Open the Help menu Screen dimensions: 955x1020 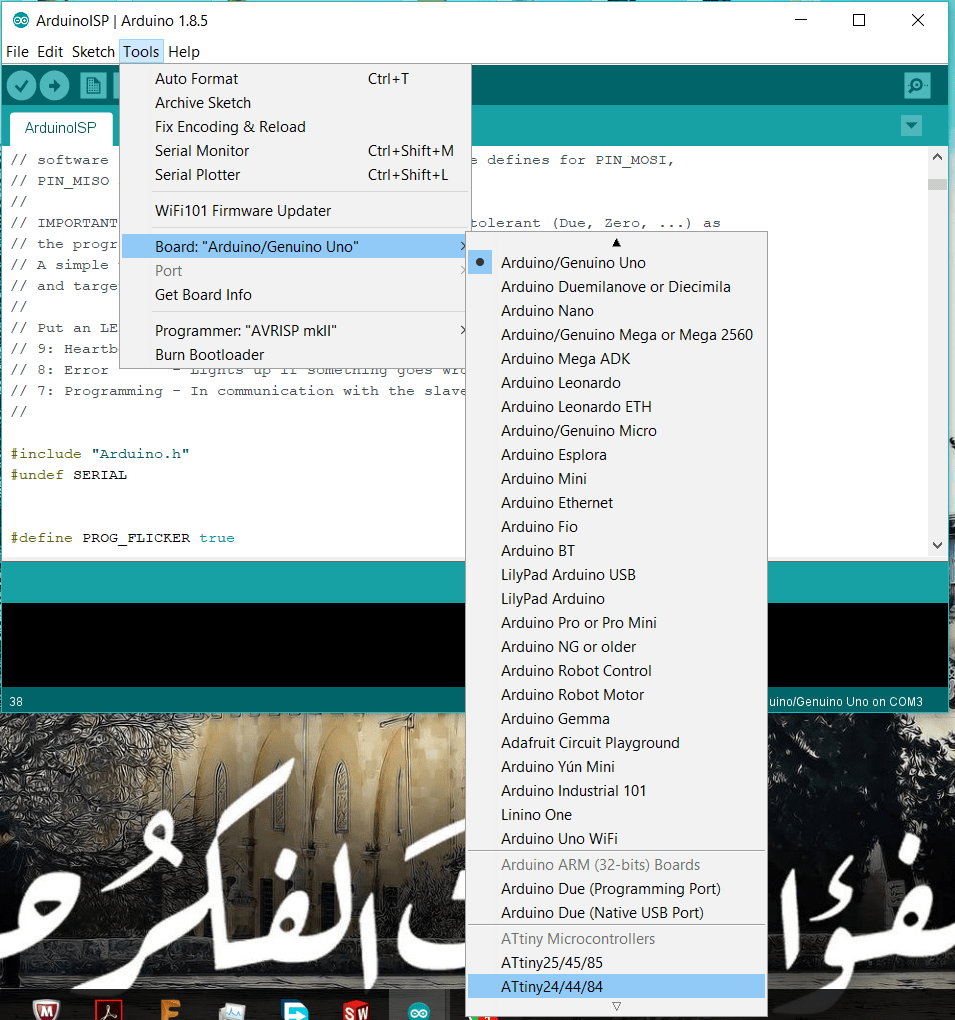184,52
